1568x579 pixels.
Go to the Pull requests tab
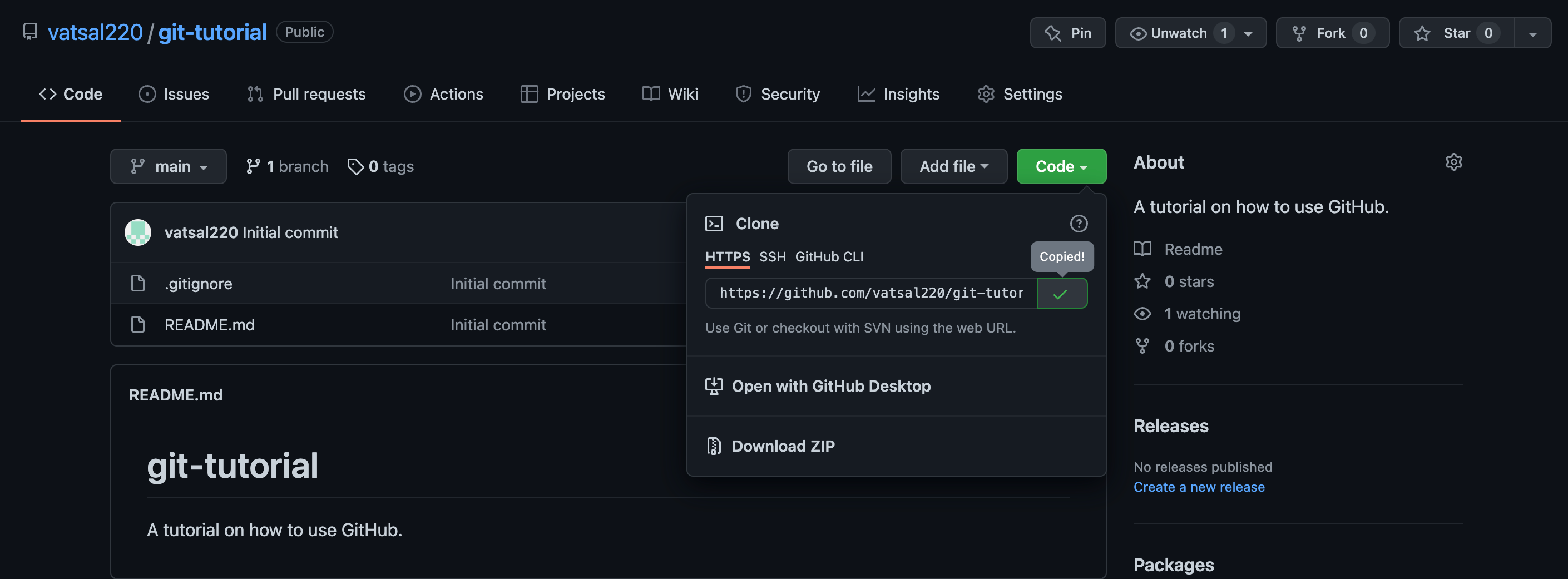[306, 94]
